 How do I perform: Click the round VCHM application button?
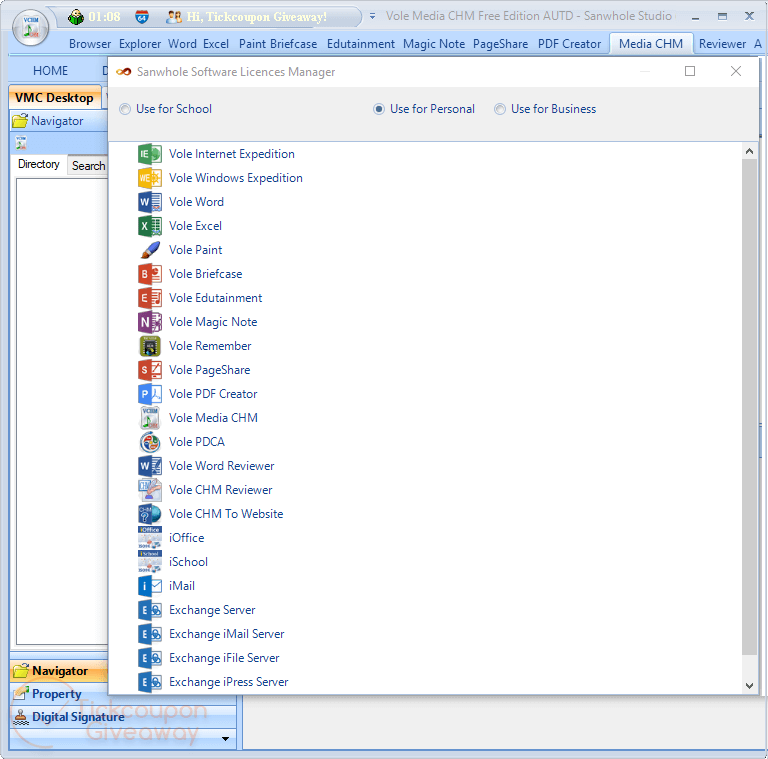[30, 27]
